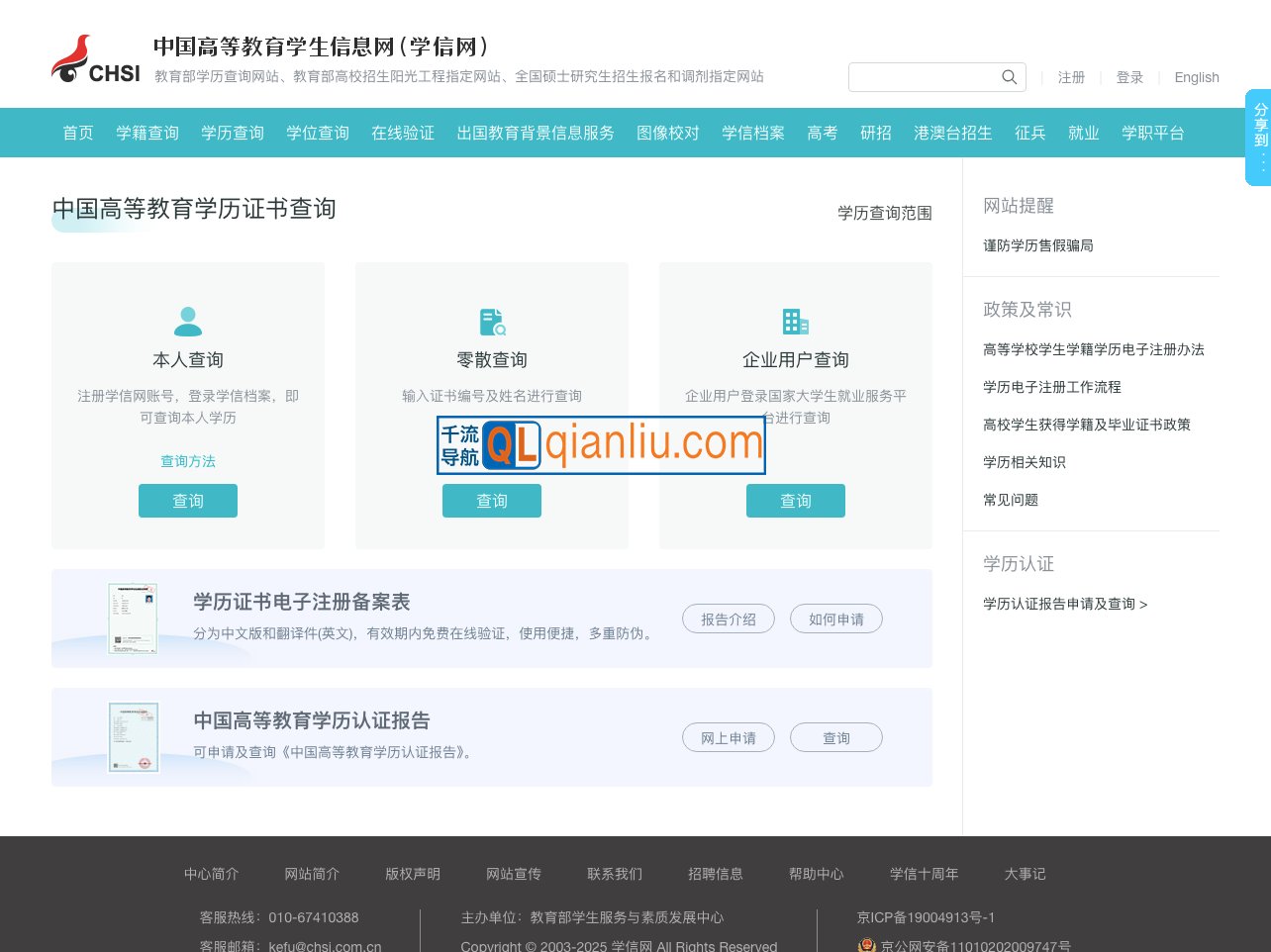Click the search magnifier icon
The height and width of the screenshot is (952, 1271).
[1009, 77]
